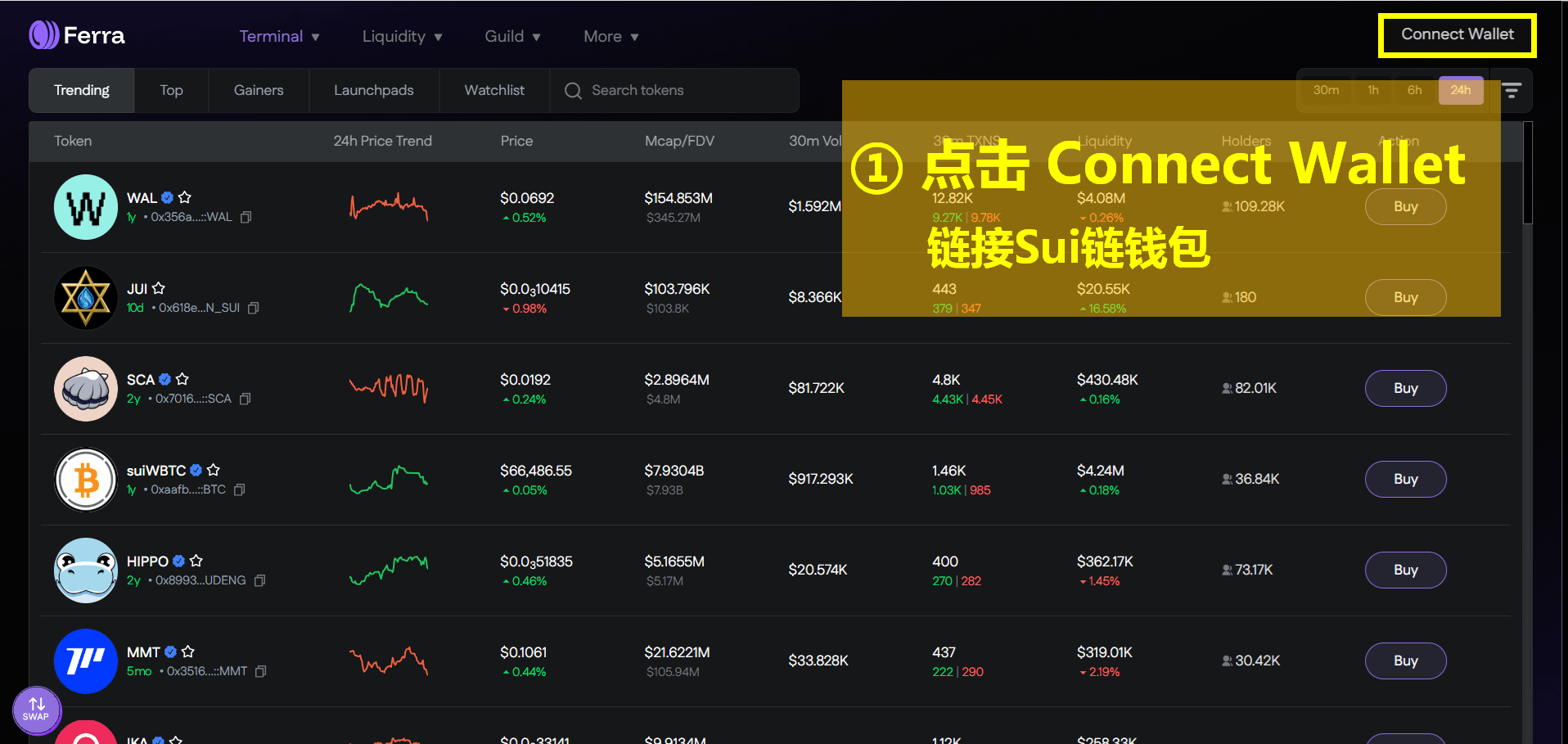Buy the MMT token
Image resolution: width=1568 pixels, height=744 pixels.
click(1406, 661)
